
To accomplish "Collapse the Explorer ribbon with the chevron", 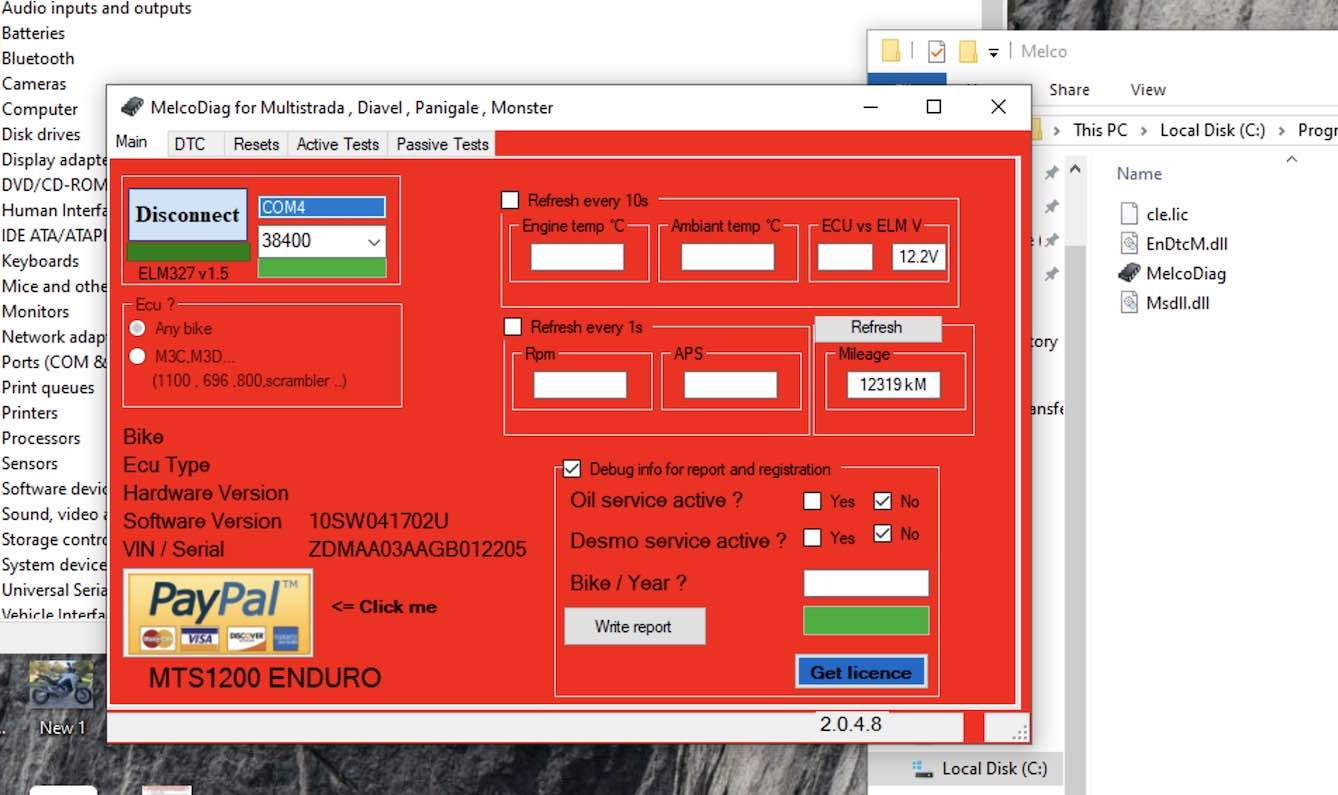I will [x=1291, y=159].
